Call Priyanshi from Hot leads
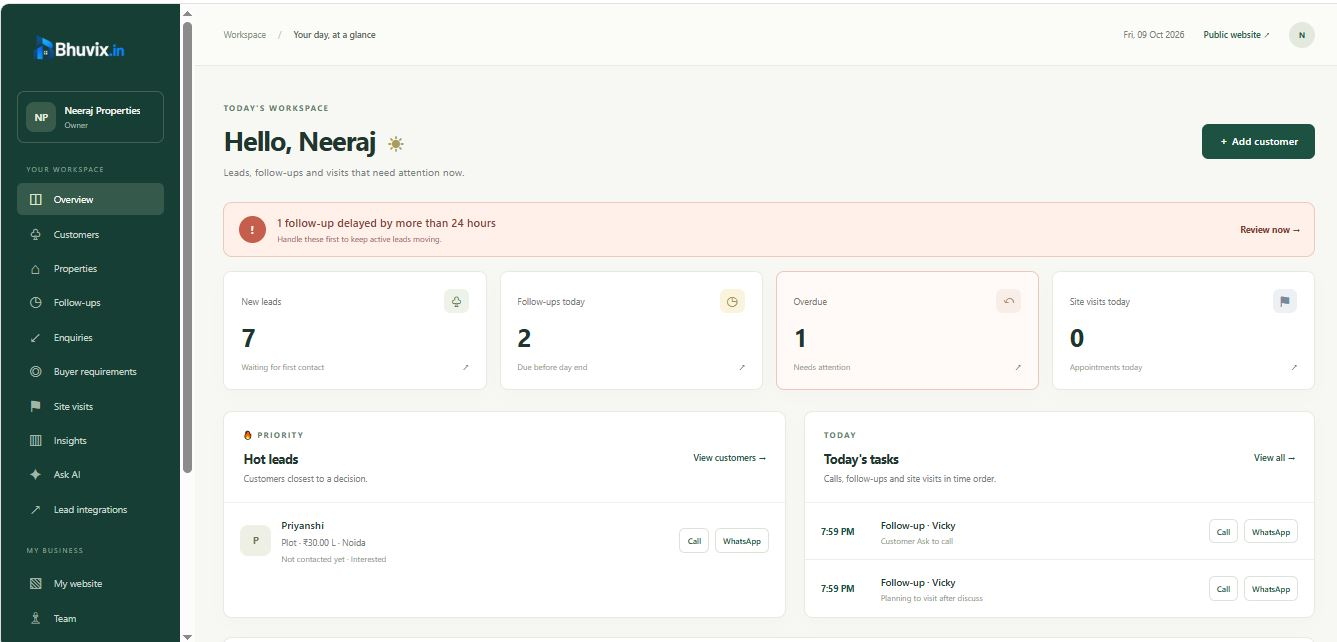1337x642 pixels. (x=694, y=541)
